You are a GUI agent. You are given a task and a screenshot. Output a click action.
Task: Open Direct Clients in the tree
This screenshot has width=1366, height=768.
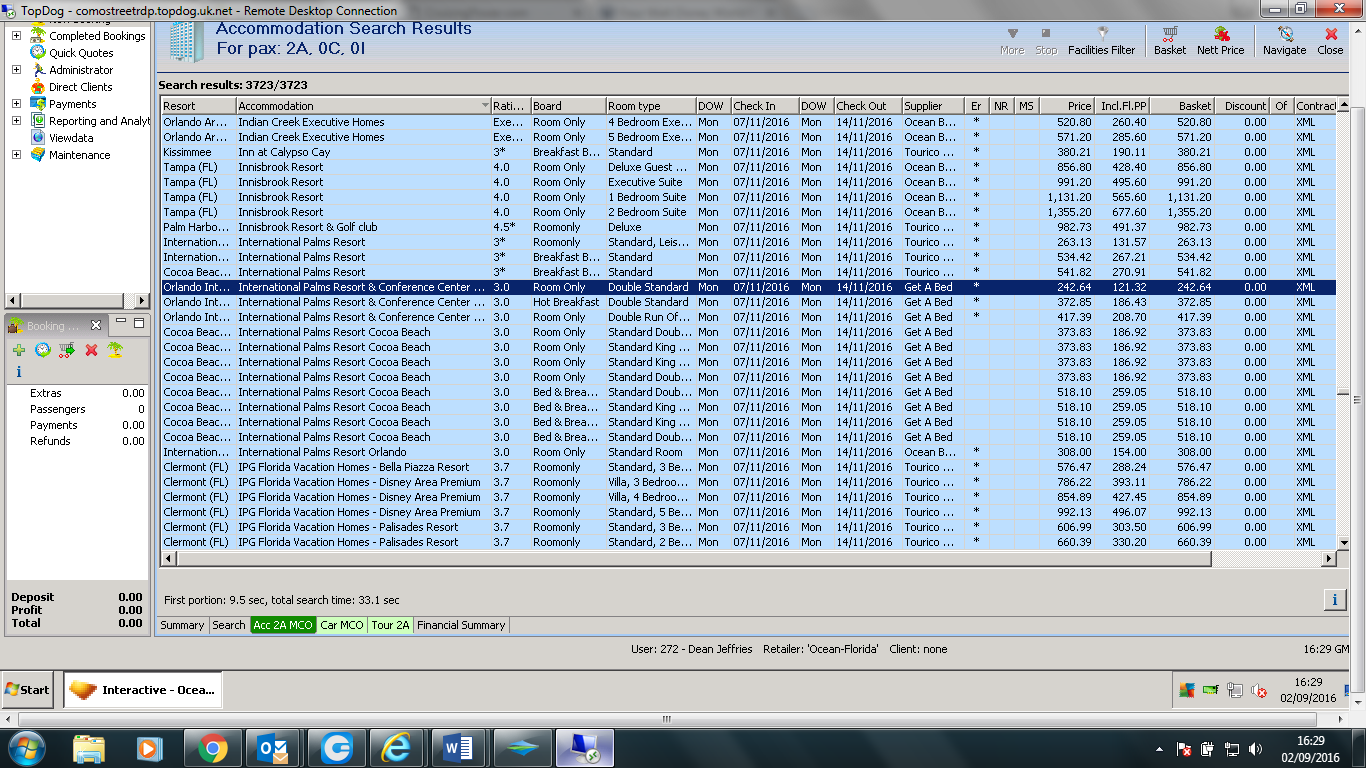pos(81,87)
